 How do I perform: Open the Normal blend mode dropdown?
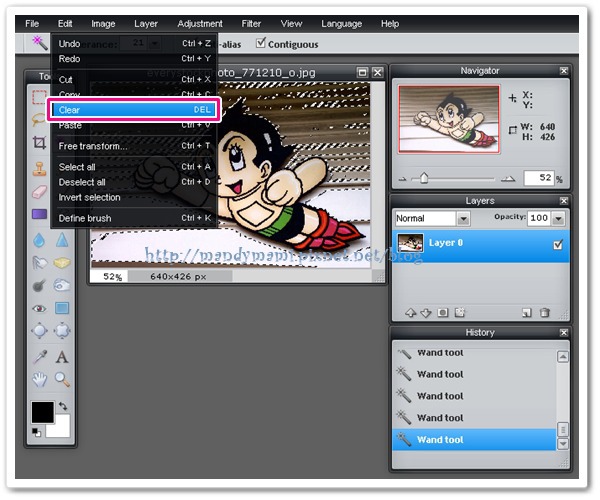464,219
